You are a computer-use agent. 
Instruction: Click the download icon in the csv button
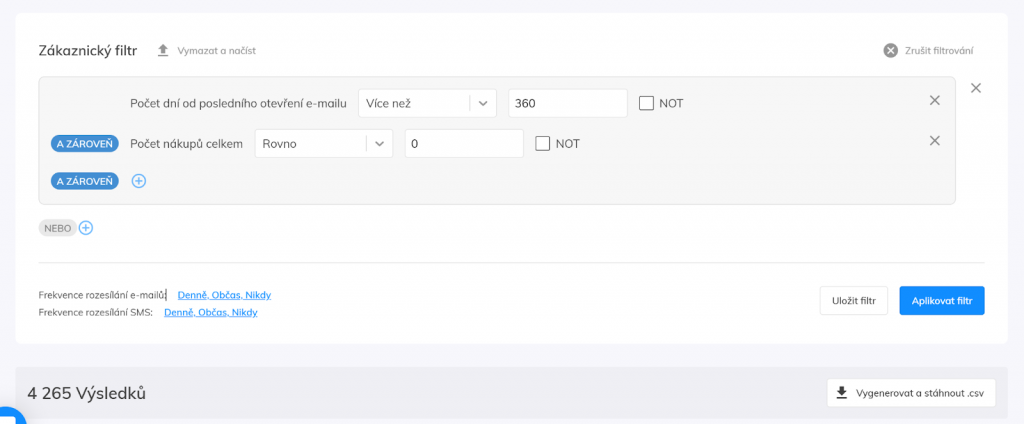[x=842, y=393]
